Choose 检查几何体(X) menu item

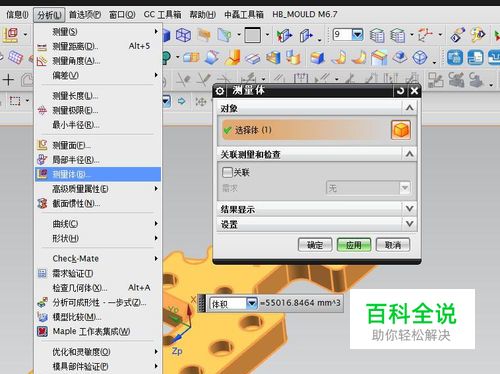[98, 288]
